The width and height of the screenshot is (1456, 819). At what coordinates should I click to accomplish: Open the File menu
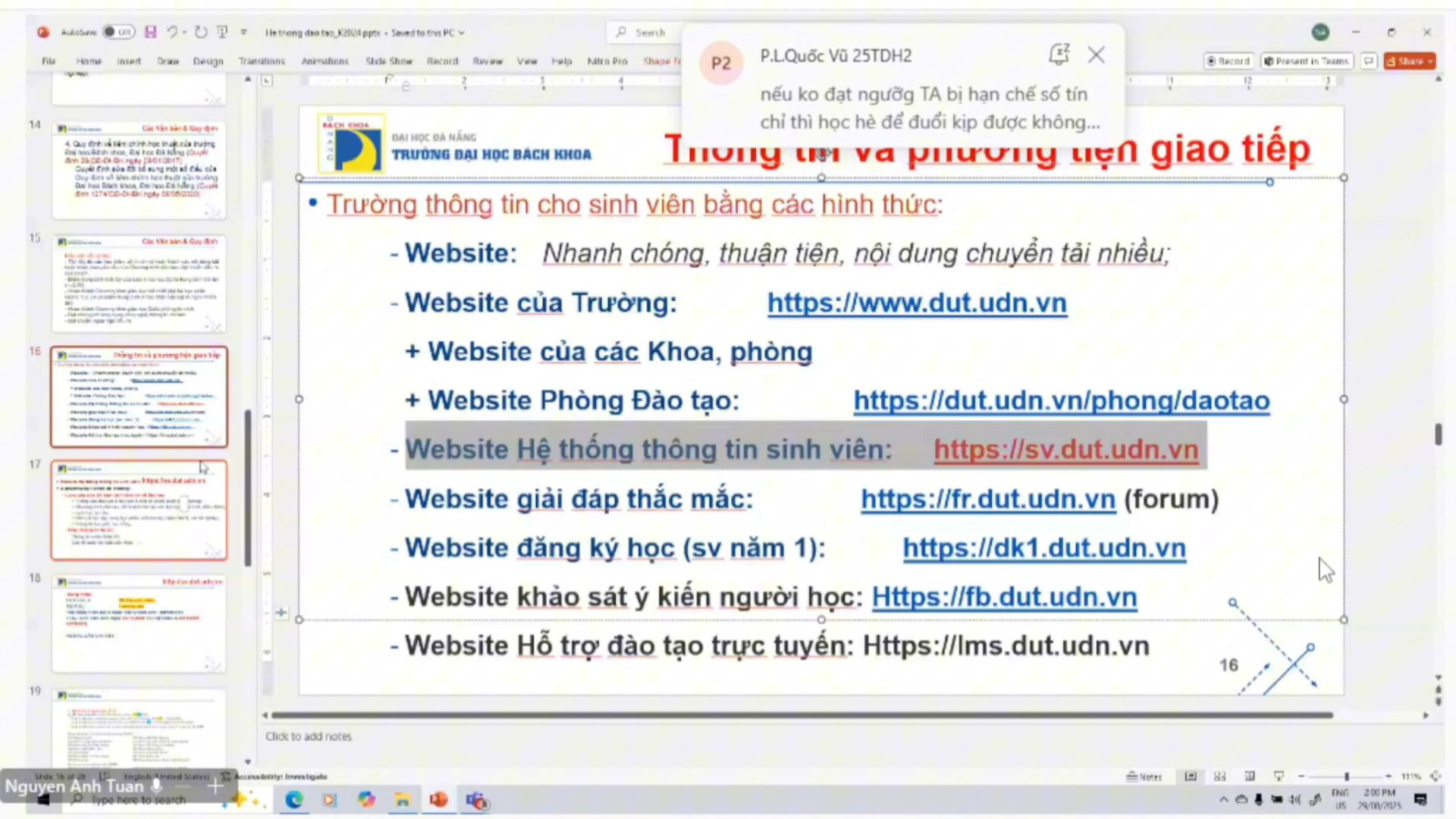49,61
